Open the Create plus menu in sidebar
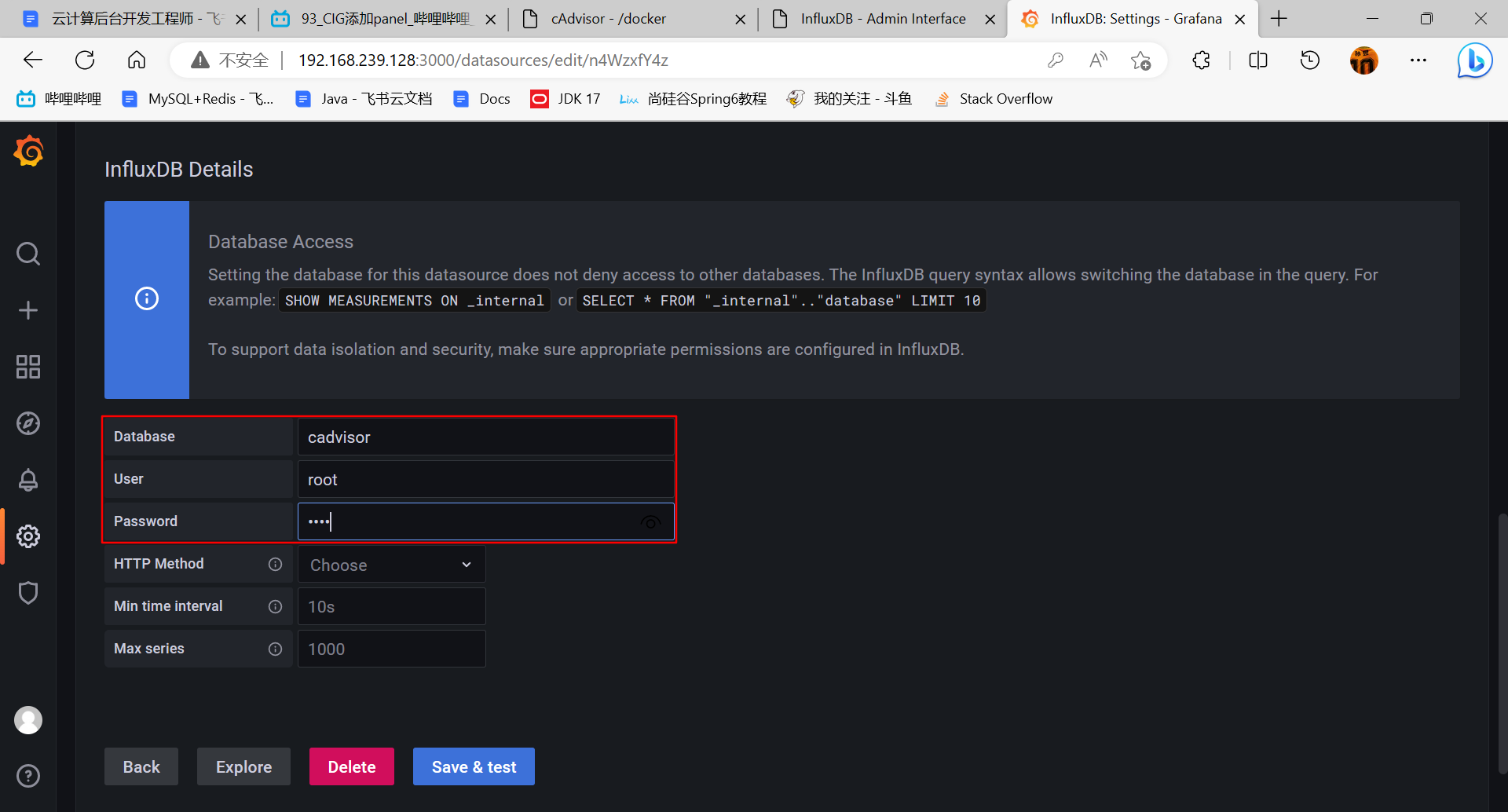The width and height of the screenshot is (1508, 812). 28,310
